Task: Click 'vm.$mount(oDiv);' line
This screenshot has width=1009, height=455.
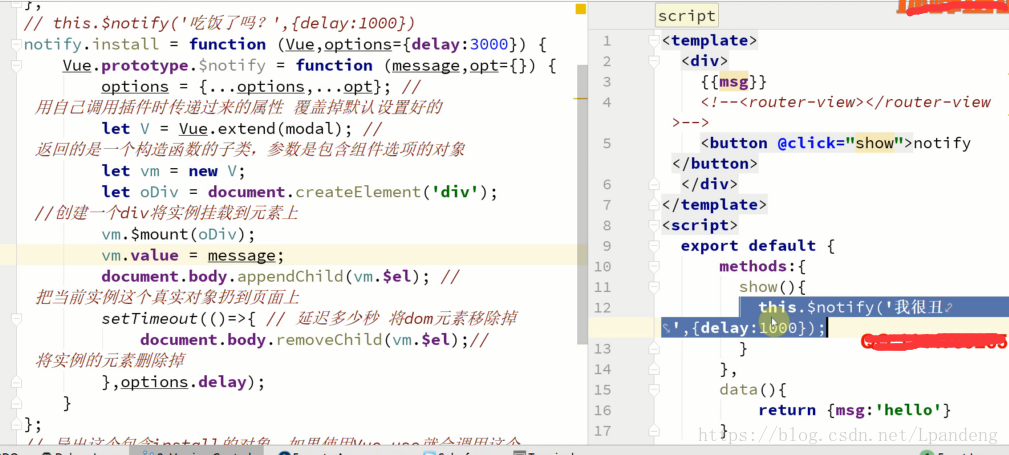Action: [x=178, y=234]
